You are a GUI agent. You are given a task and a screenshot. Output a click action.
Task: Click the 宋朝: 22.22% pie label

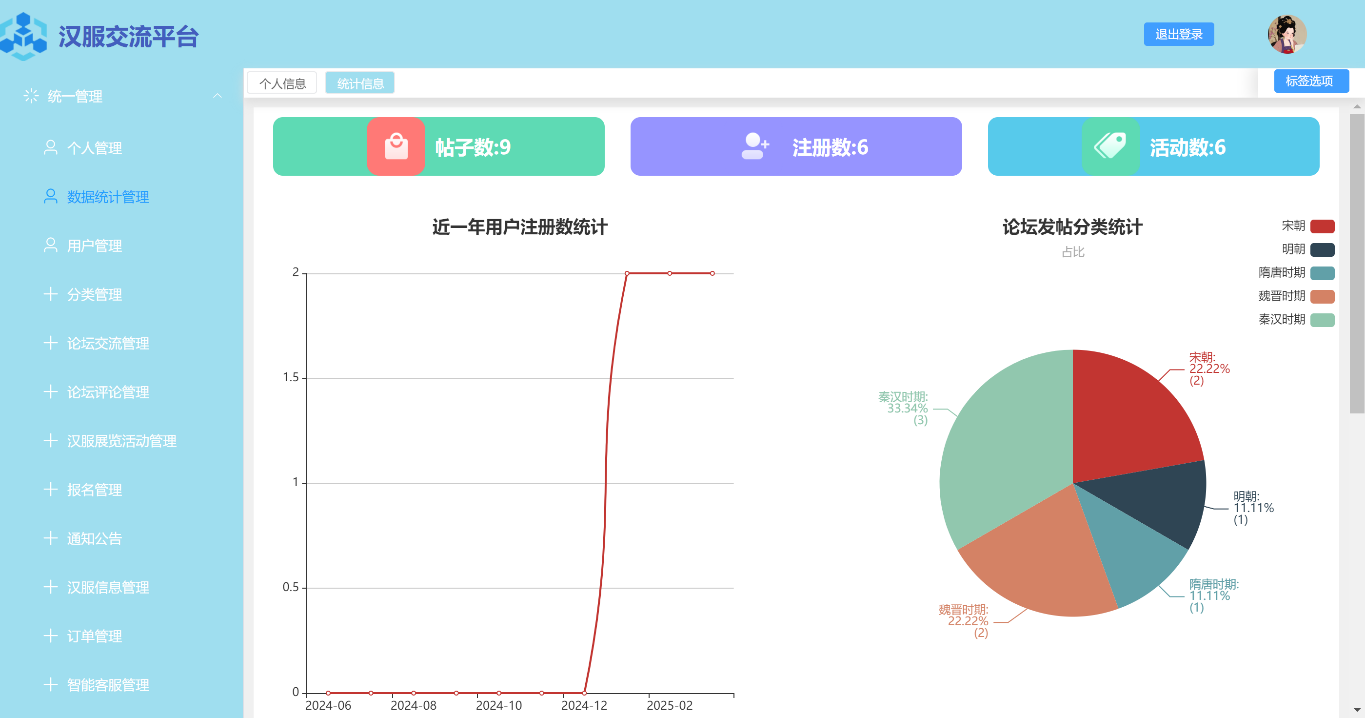1209,368
